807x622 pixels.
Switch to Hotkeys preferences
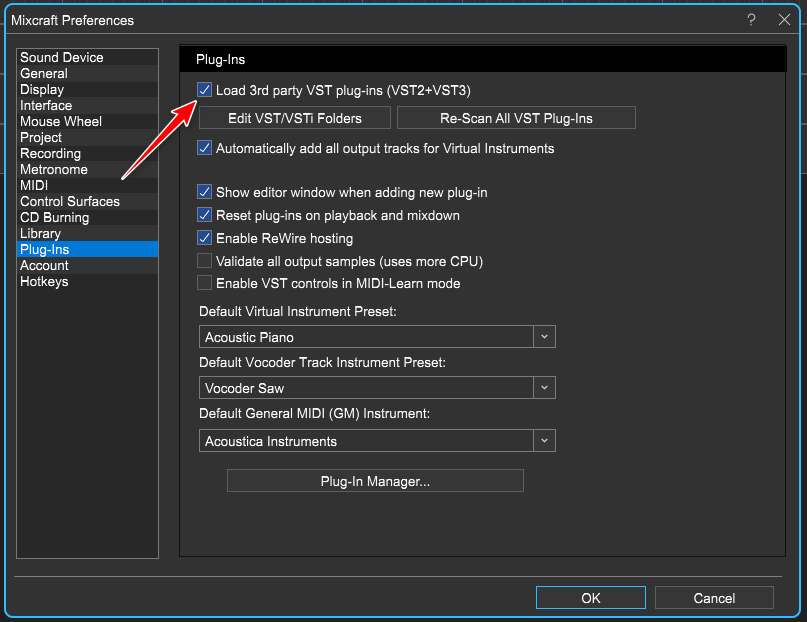[x=87, y=281]
